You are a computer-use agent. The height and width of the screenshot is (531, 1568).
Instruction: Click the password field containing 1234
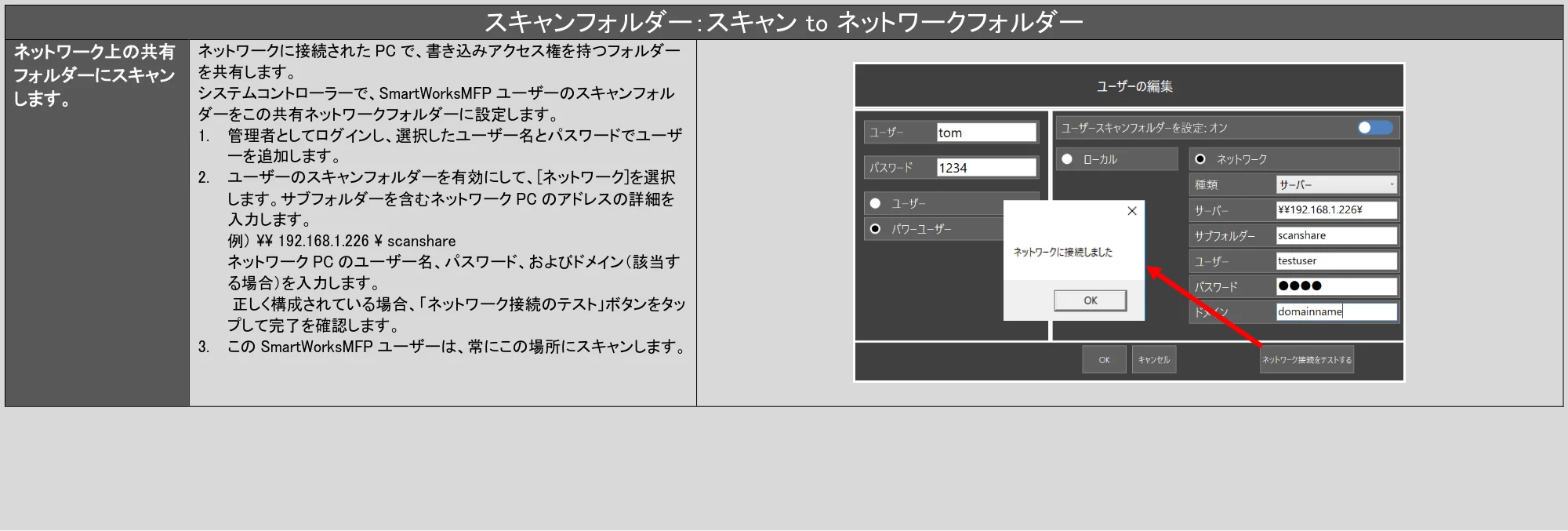tap(987, 168)
